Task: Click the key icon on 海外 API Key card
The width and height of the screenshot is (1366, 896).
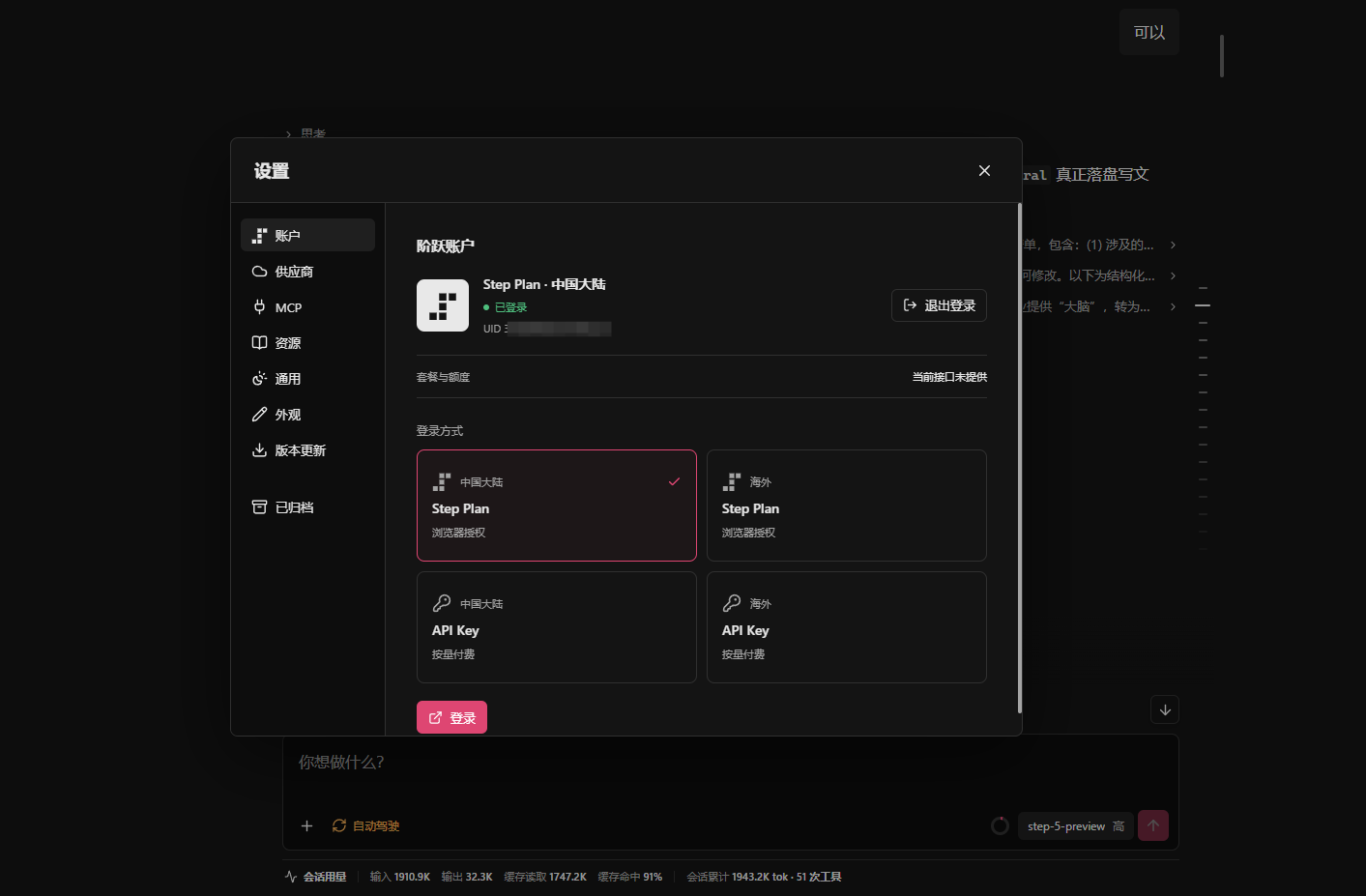Action: click(x=732, y=603)
